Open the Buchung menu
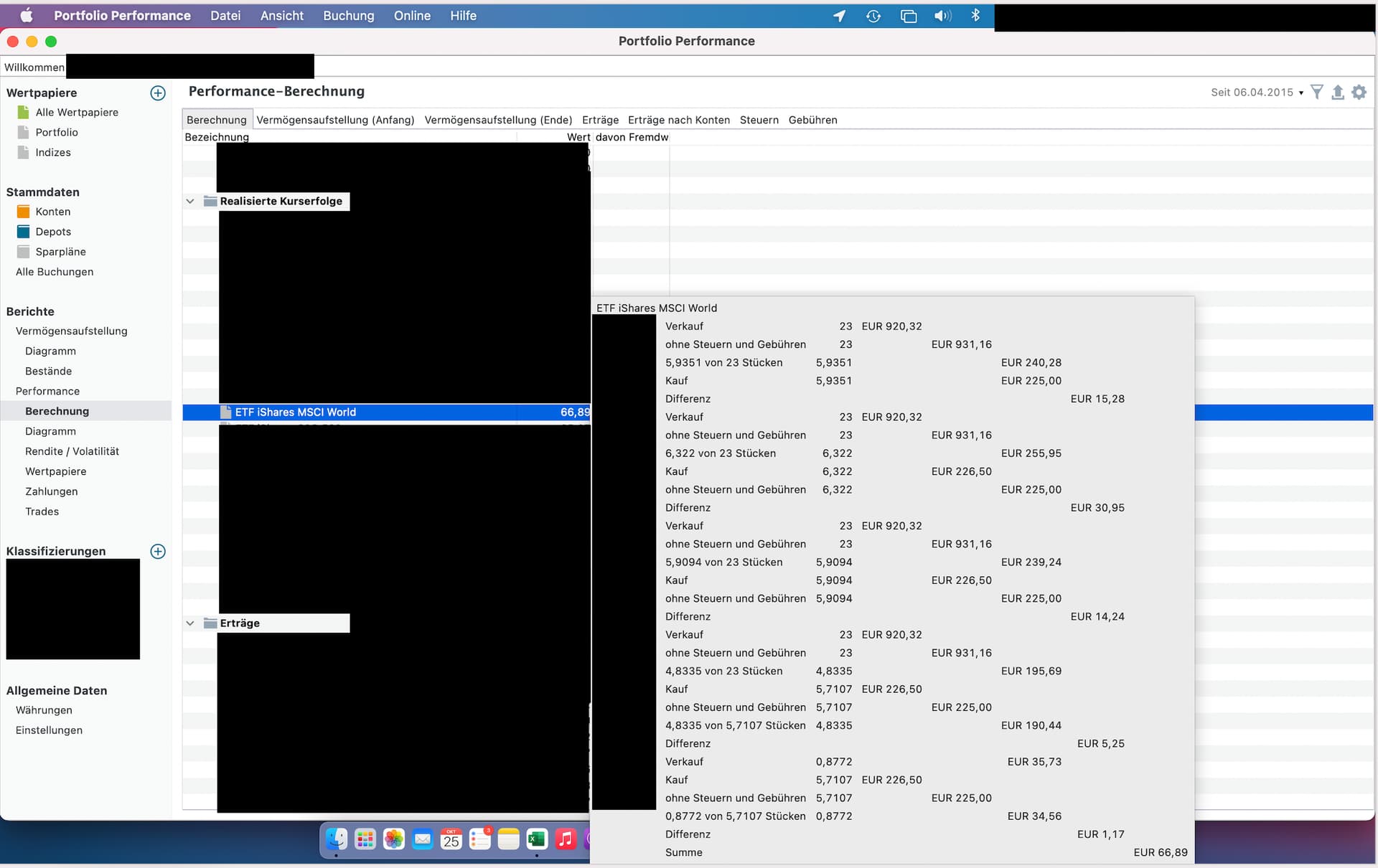 point(349,16)
